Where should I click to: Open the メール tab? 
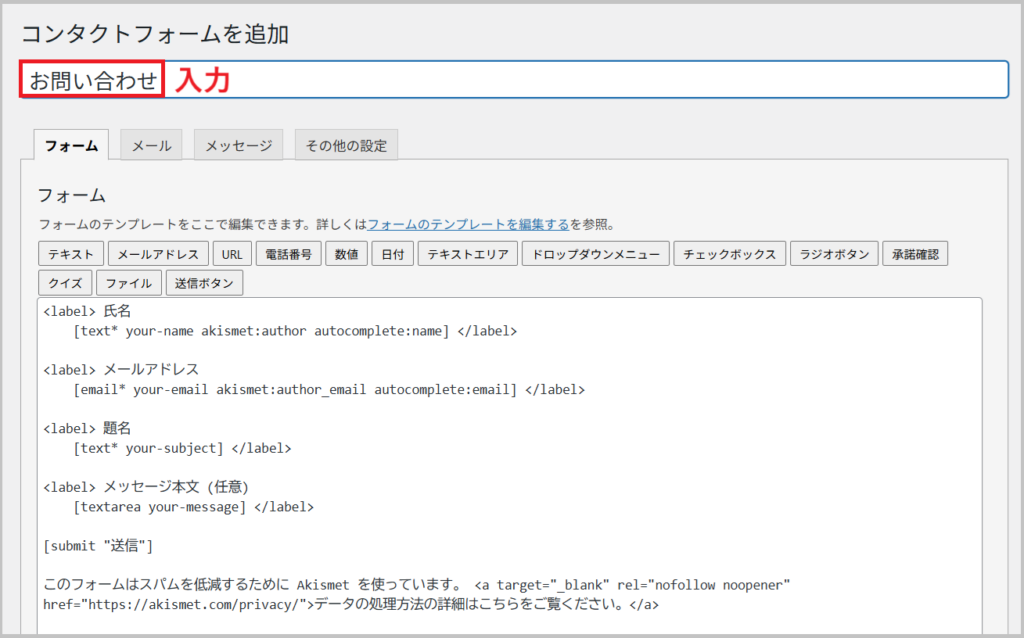coord(152,145)
